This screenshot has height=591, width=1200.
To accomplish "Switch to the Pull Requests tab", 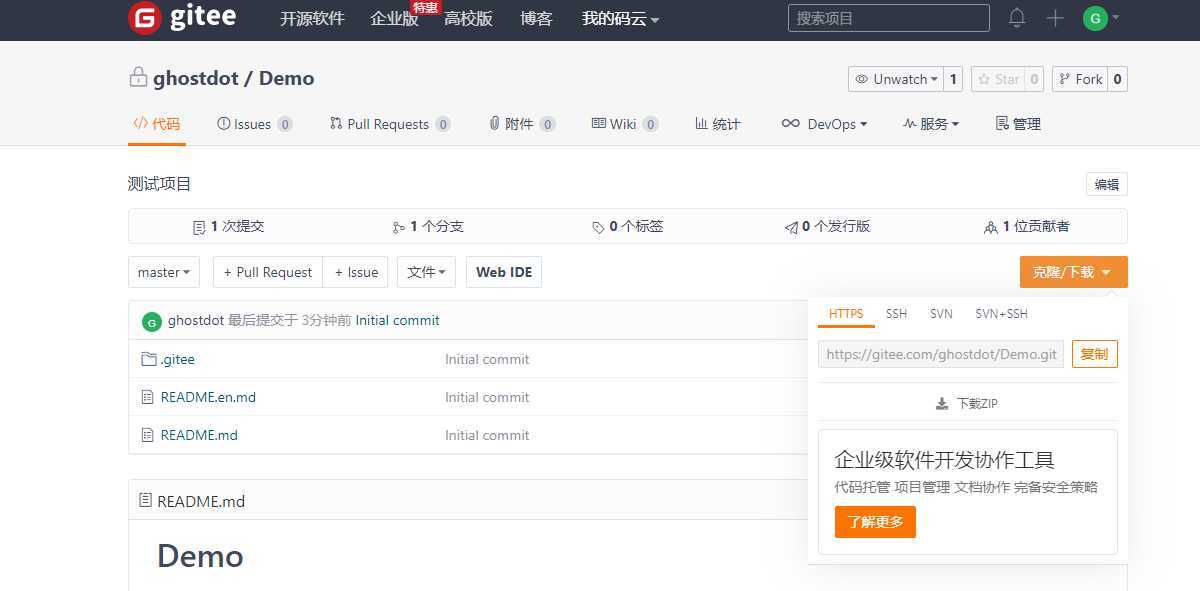I will pos(390,124).
